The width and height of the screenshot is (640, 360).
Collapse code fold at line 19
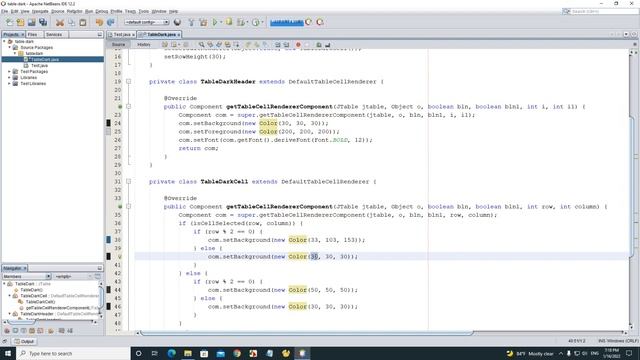click(129, 82)
